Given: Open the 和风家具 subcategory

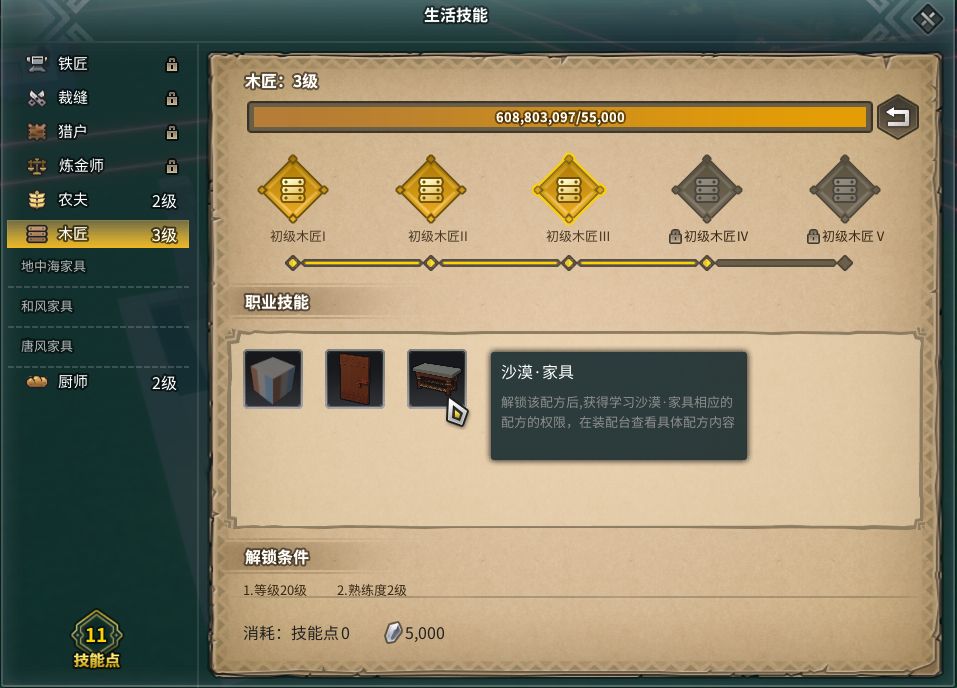Looking at the screenshot, I should click(x=98, y=306).
